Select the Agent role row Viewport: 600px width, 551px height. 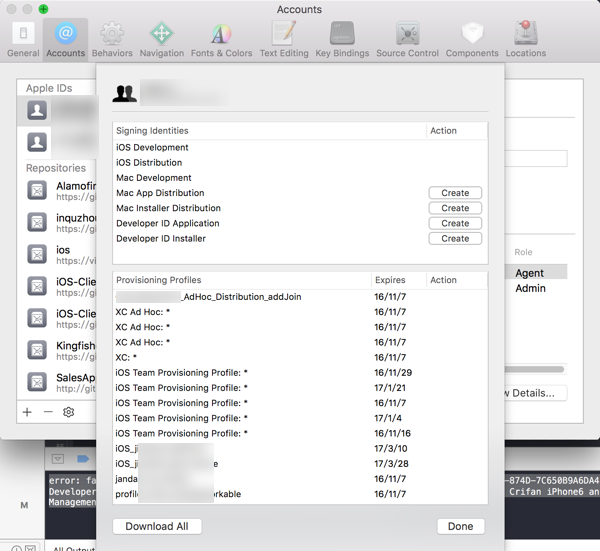[x=536, y=273]
